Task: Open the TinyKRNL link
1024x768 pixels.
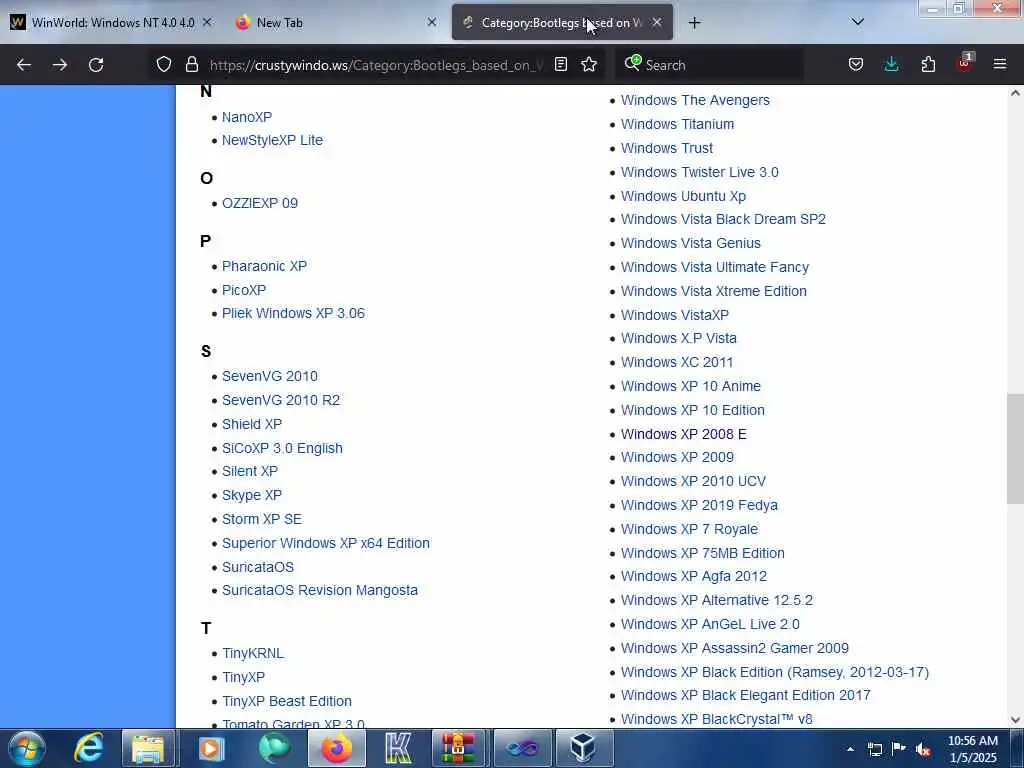Action: point(253,653)
